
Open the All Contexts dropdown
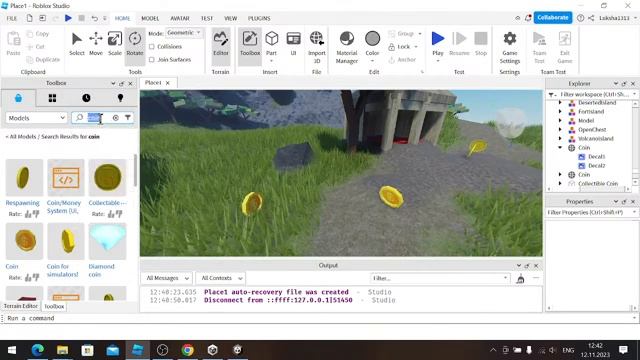(x=221, y=278)
